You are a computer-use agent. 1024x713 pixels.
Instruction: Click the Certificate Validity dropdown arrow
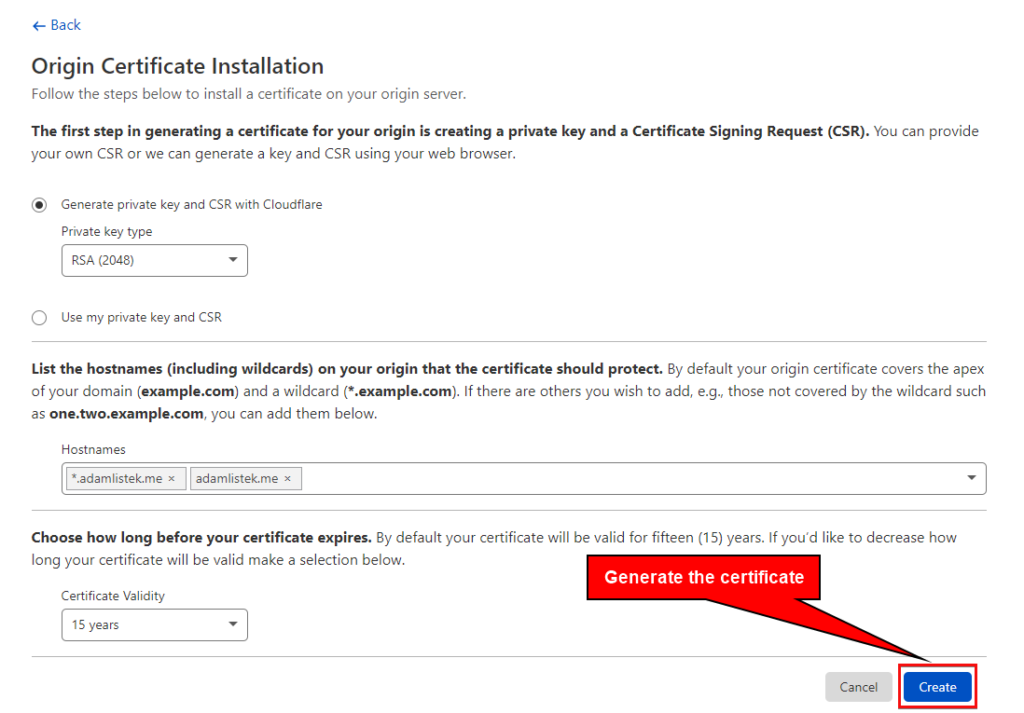(x=234, y=624)
